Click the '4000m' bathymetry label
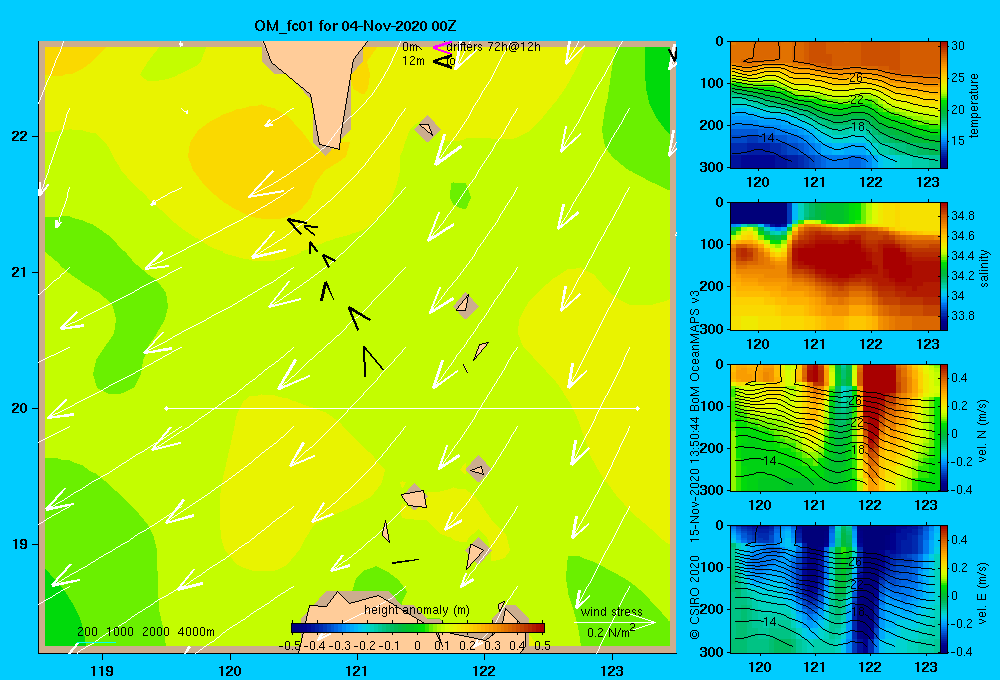The height and width of the screenshot is (680, 1000). [x=196, y=632]
